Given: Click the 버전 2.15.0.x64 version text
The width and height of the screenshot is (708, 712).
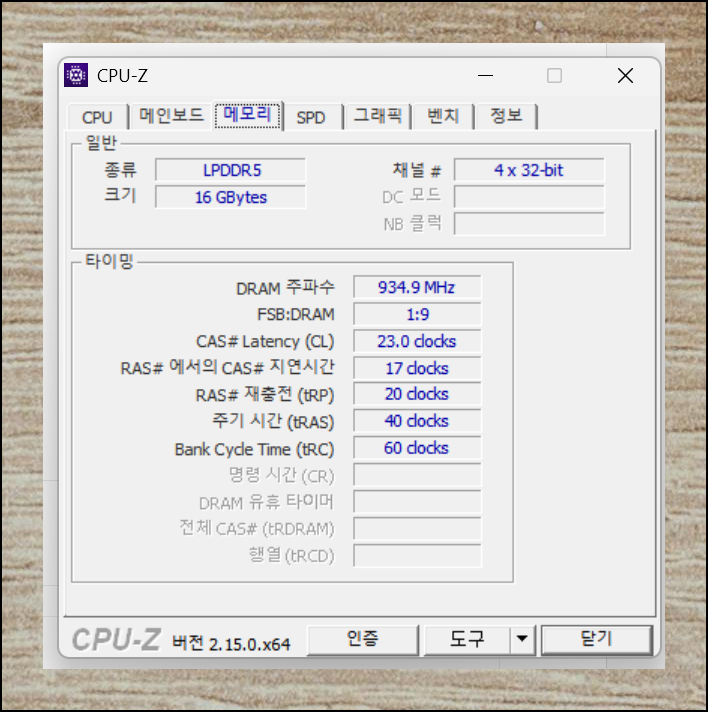Looking at the screenshot, I should 231,643.
